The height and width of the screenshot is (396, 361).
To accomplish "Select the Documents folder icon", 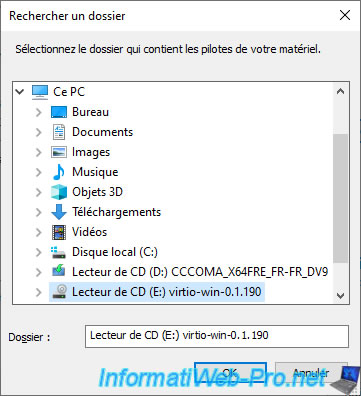I will point(59,132).
